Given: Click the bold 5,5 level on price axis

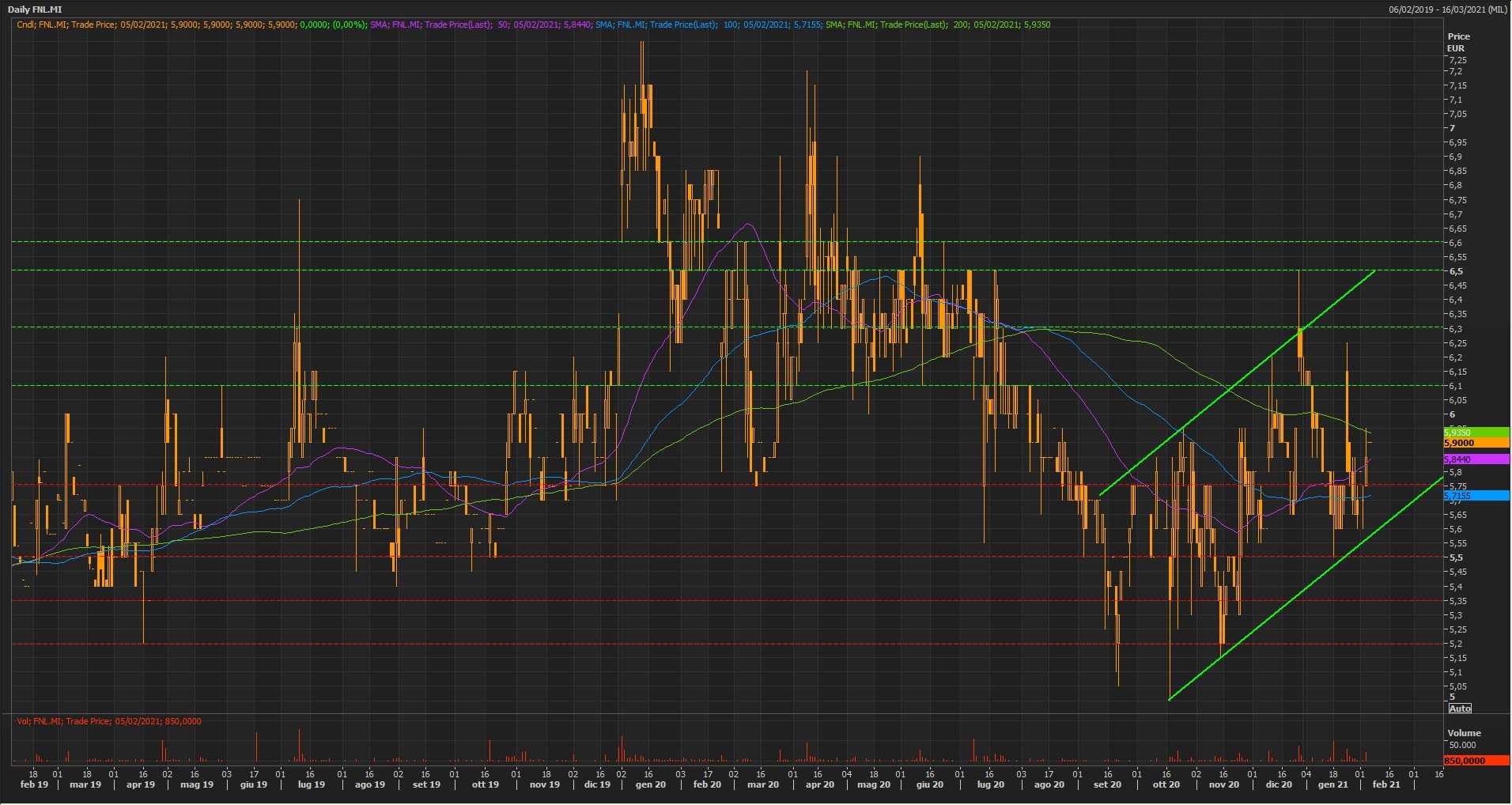Looking at the screenshot, I should 1455,557.
